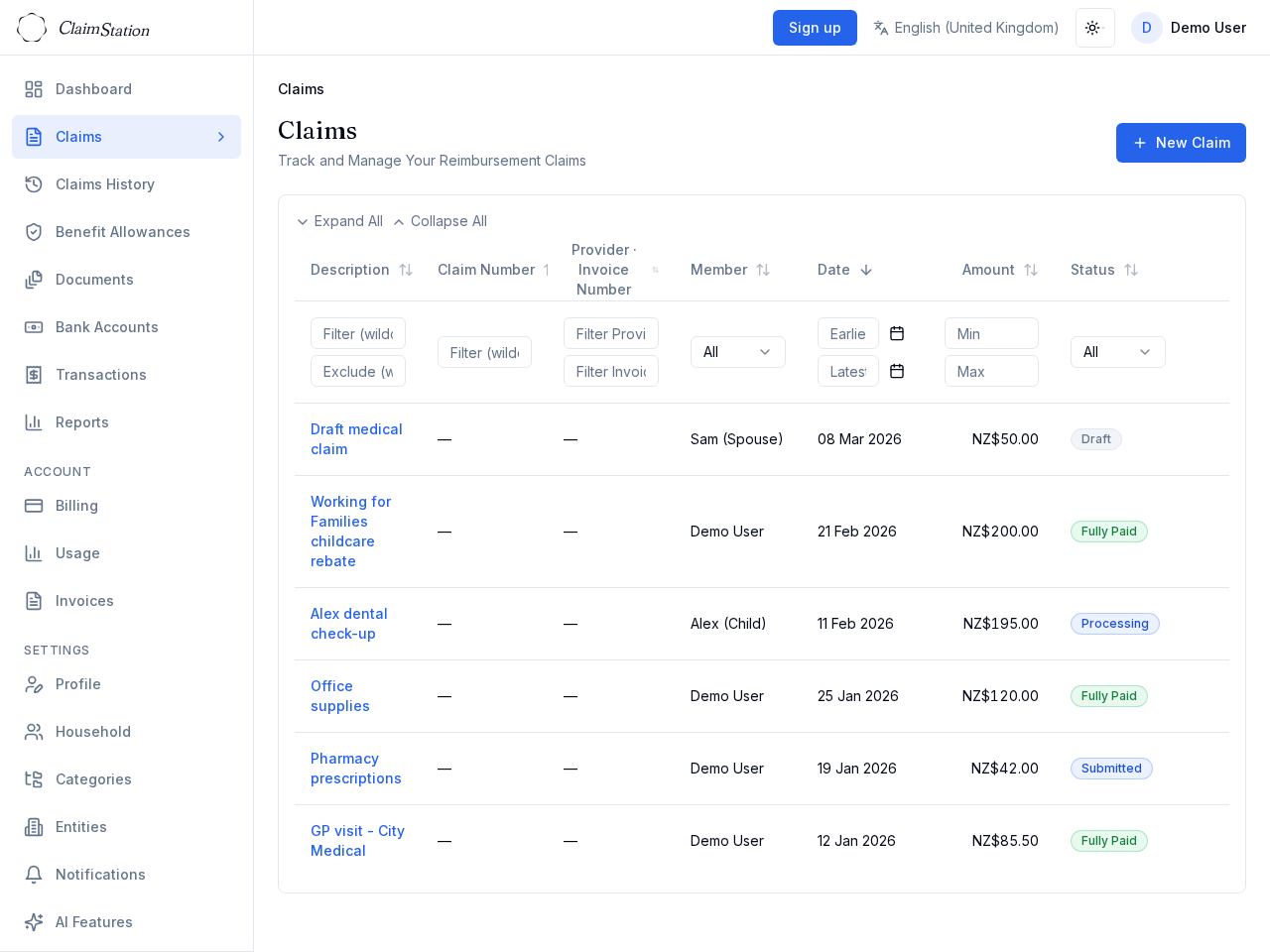Open the Member filter dropdown
The width and height of the screenshot is (1270, 952).
(x=737, y=352)
